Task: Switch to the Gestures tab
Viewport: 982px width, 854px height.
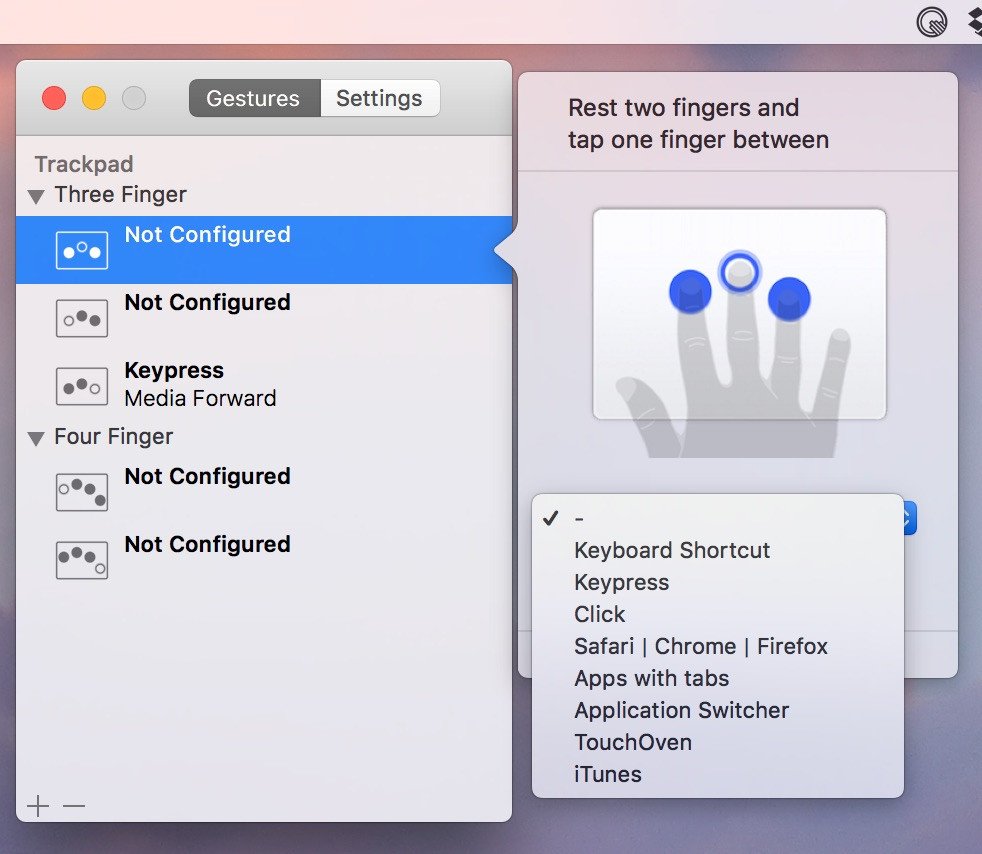Action: click(254, 98)
